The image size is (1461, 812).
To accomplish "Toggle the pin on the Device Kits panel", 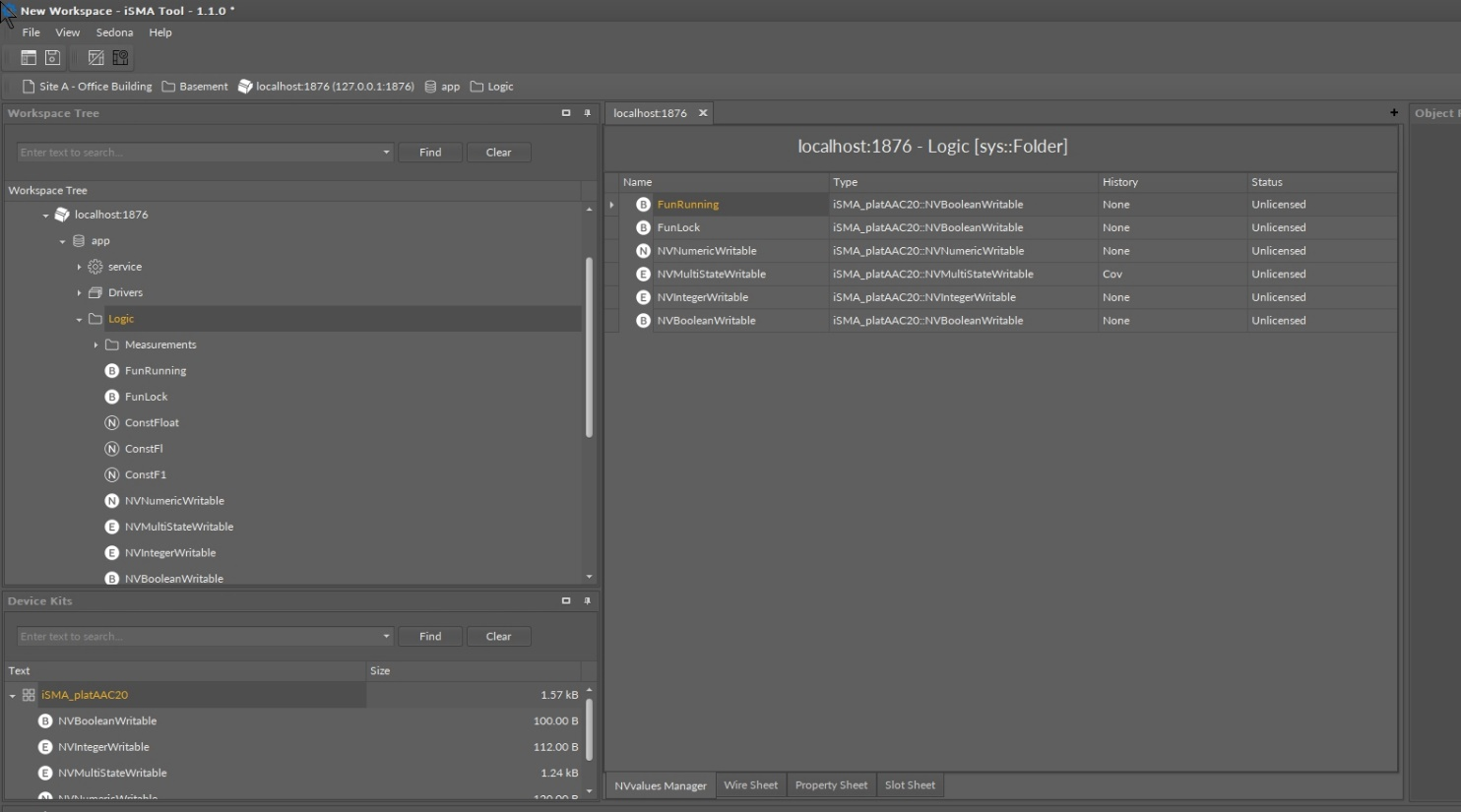I will (x=587, y=600).
